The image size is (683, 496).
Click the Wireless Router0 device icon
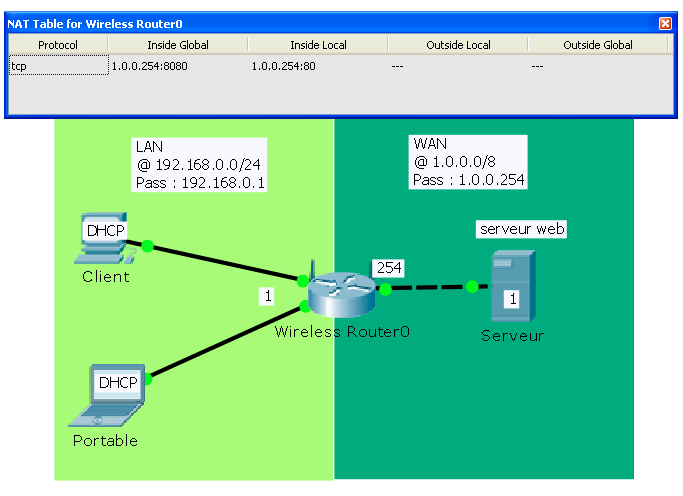(x=339, y=293)
